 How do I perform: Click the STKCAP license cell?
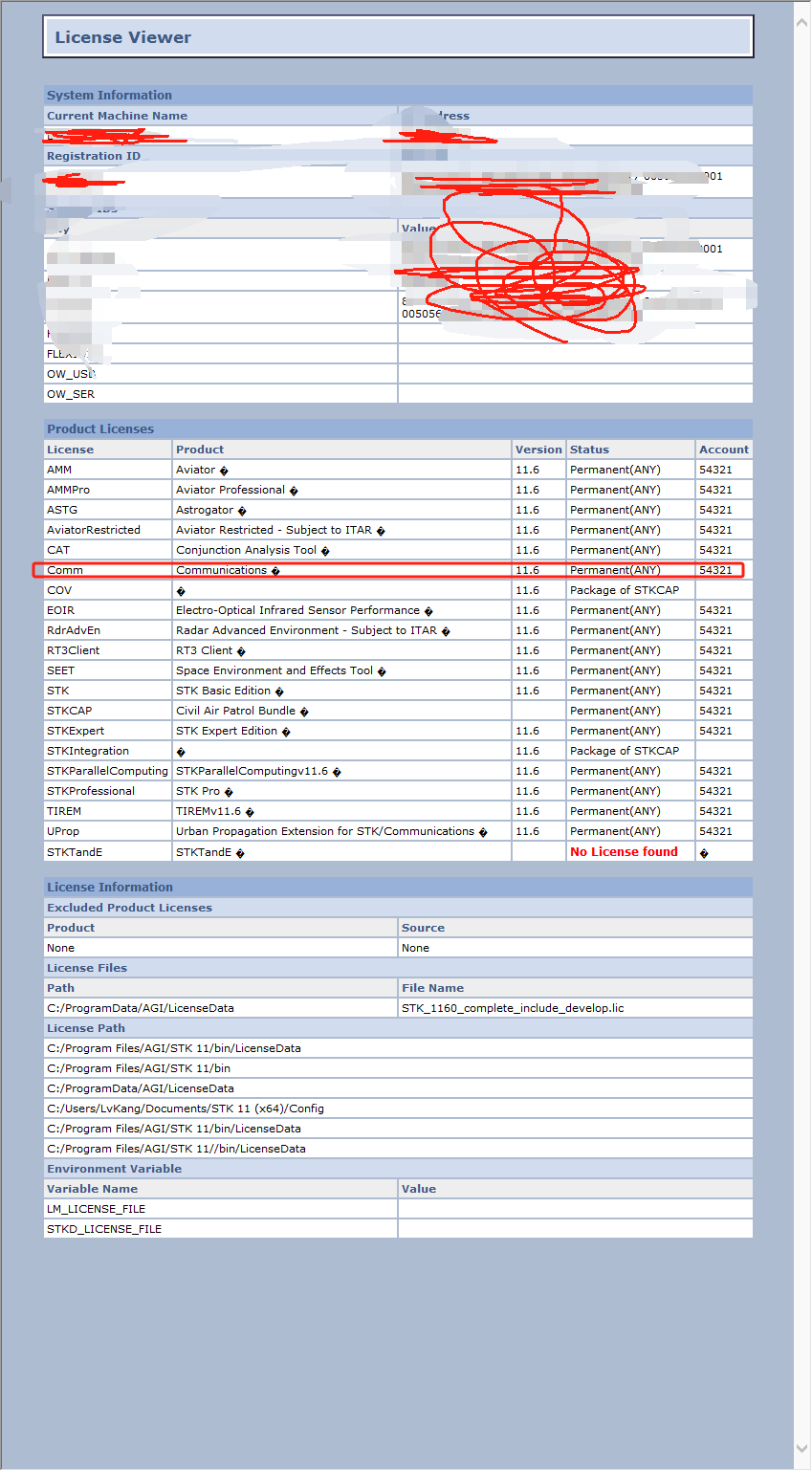108,711
